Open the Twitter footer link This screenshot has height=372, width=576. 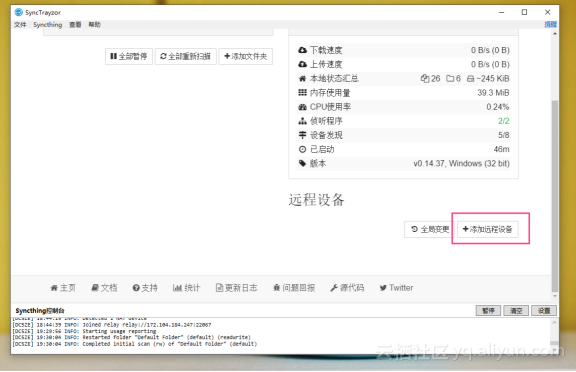396,288
